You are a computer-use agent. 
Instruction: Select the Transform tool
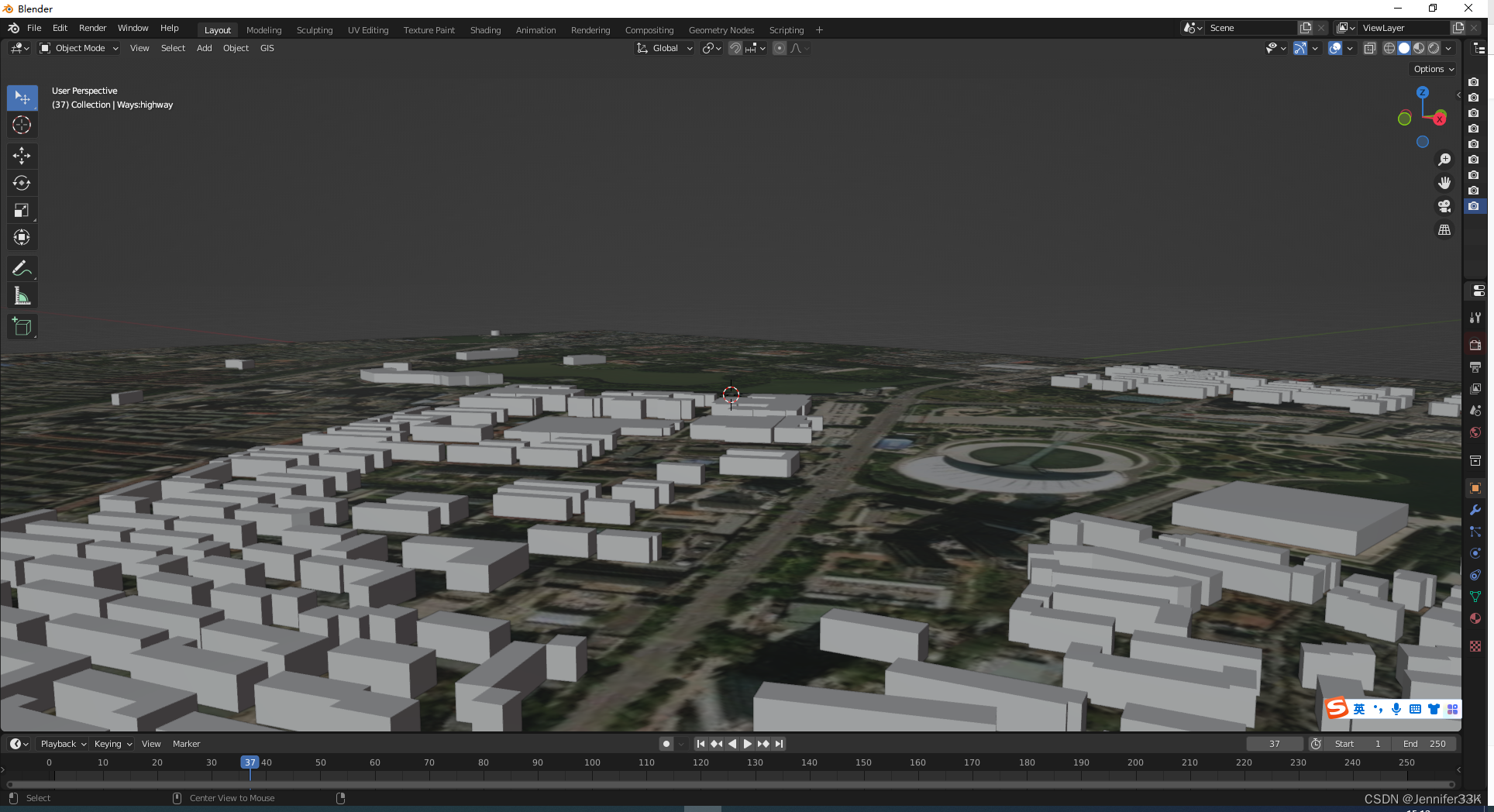click(x=22, y=237)
